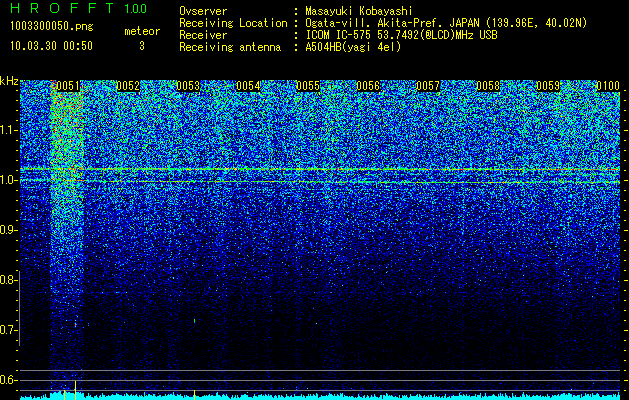Click the HROFFT title text
Screen dimensions: 629x400
click(x=62, y=8)
